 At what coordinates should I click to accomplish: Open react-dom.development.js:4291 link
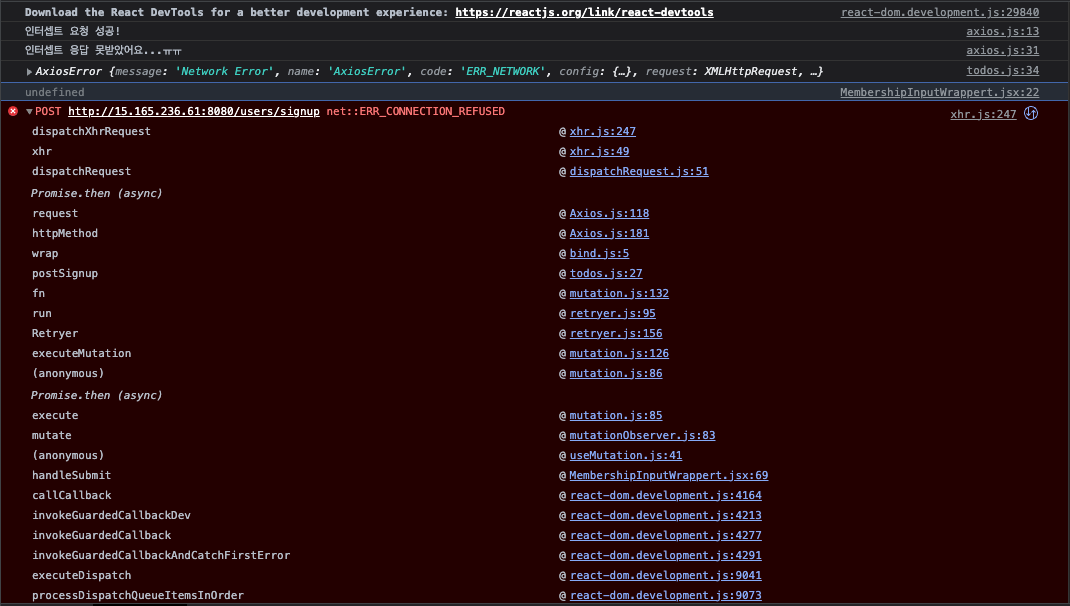pyautogui.click(x=665, y=556)
